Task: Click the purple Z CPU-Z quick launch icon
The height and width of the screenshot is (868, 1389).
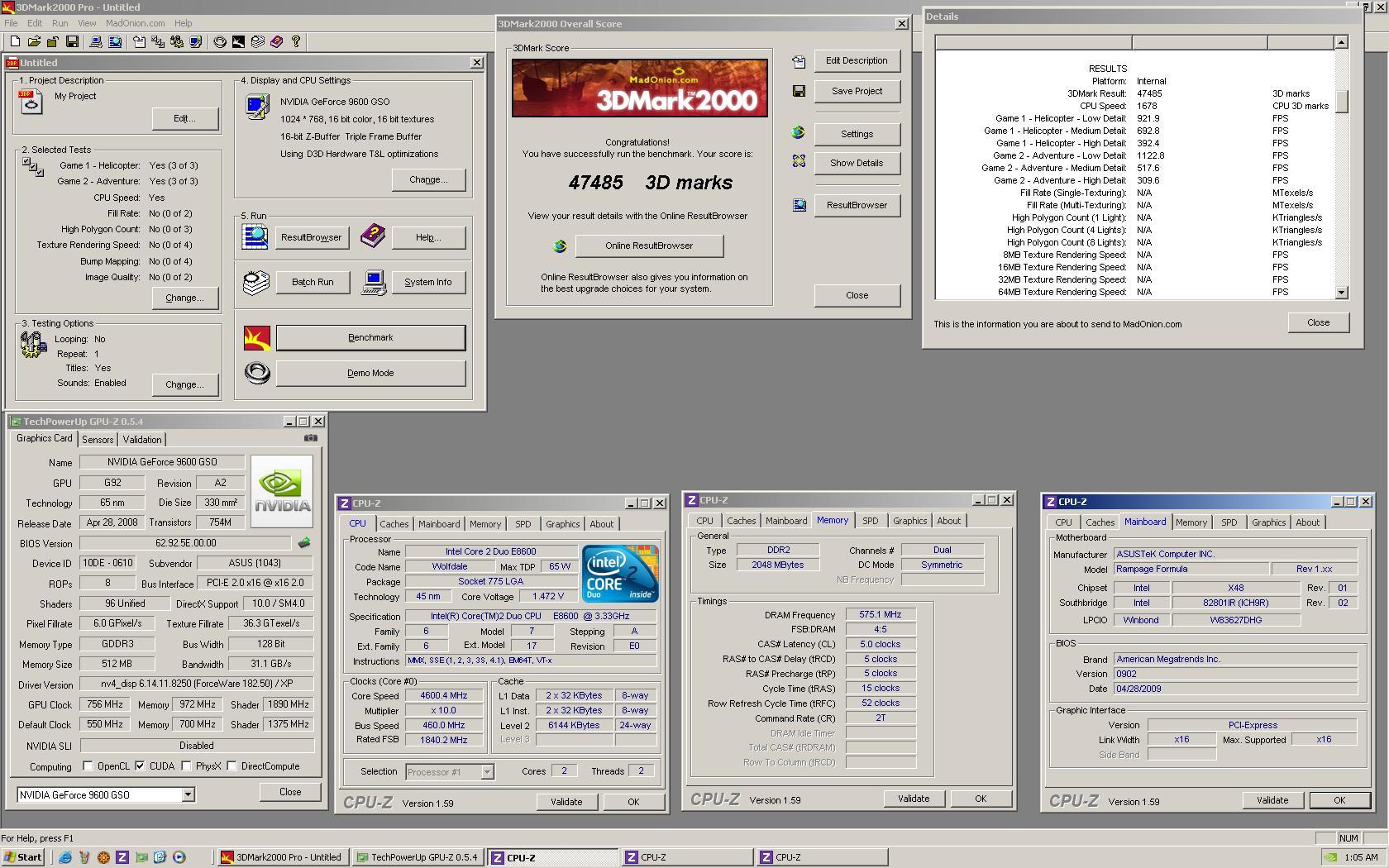Action: 122,857
